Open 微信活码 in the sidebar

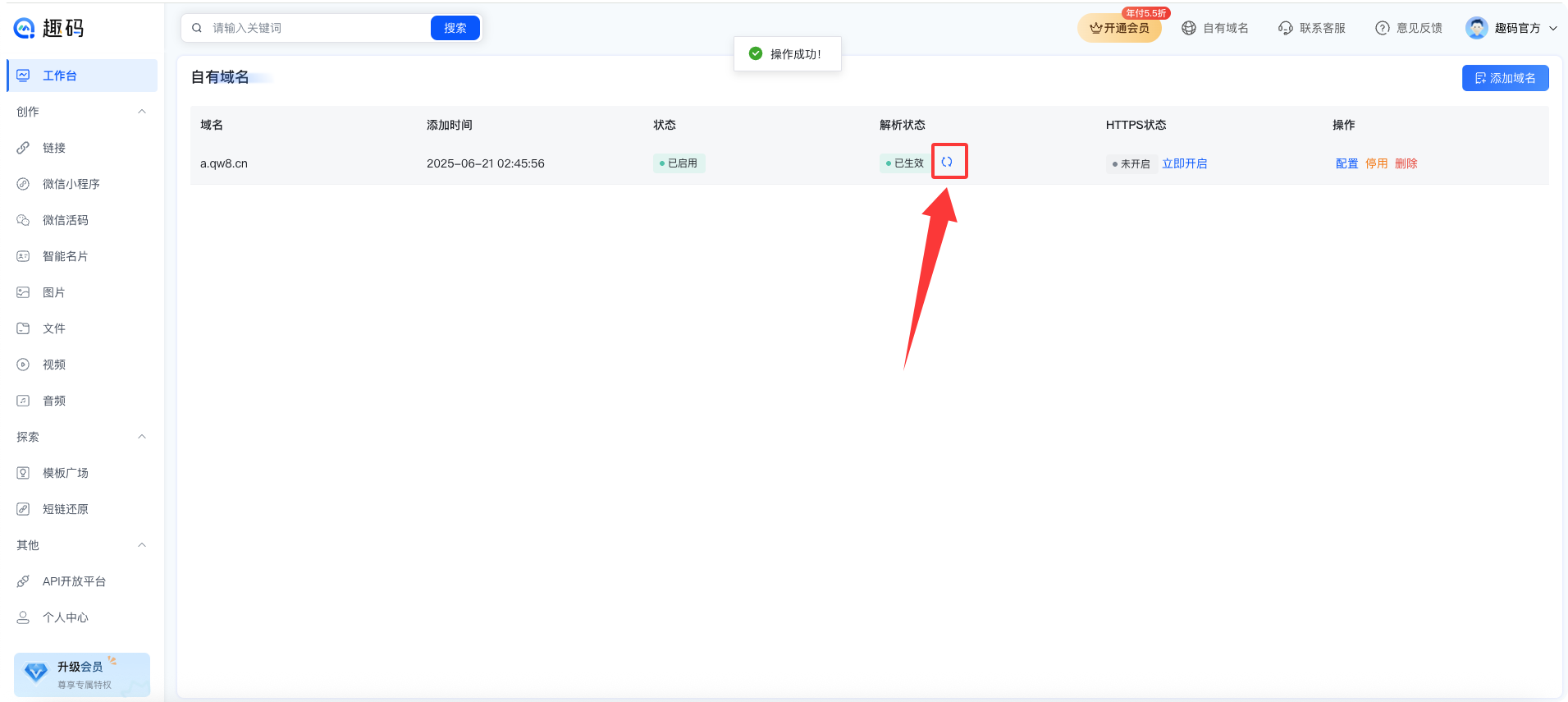click(65, 220)
